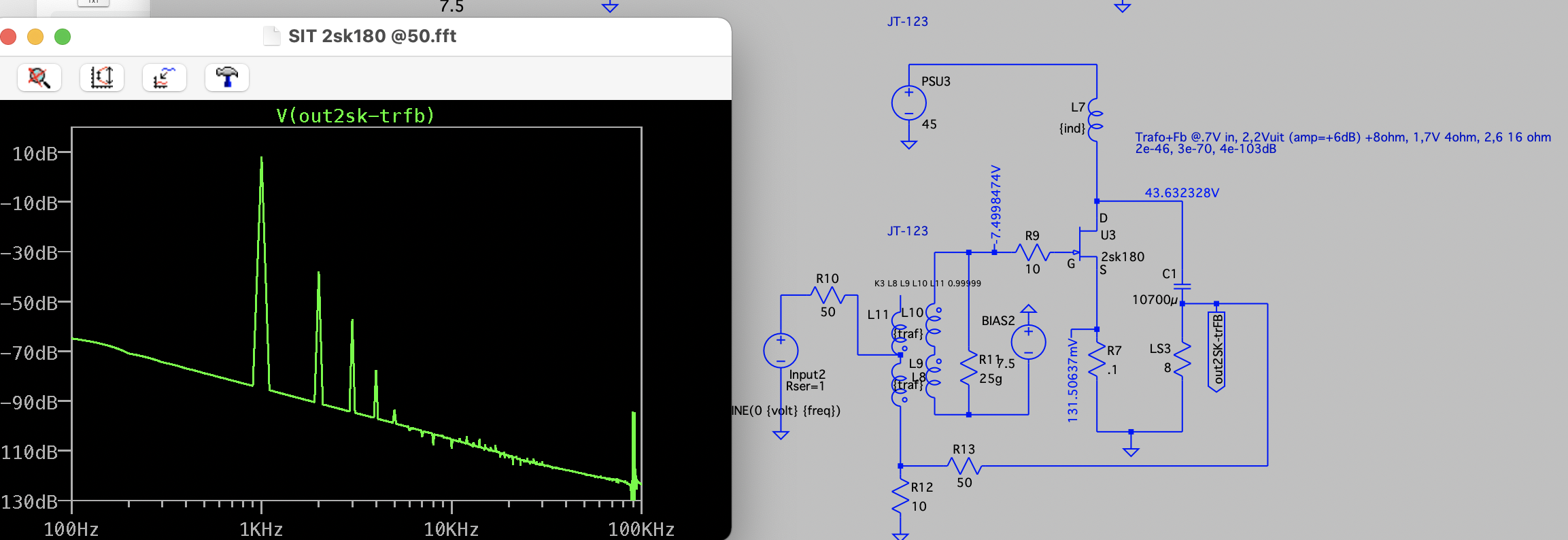Click the autorange Y-axis toolbar icon
This screenshot has height=540, width=1568.
[x=102, y=78]
